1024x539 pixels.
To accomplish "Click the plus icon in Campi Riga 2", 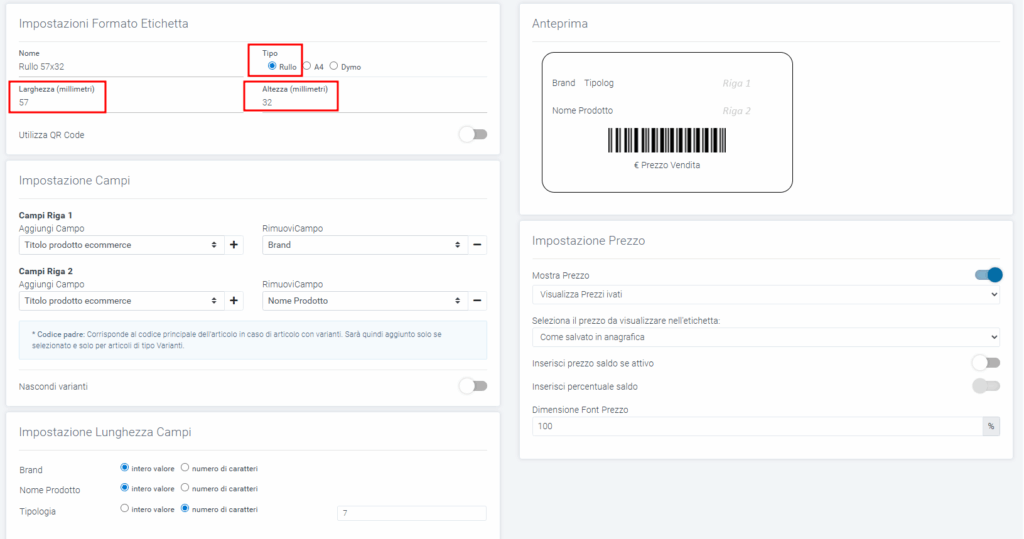I will tap(235, 301).
